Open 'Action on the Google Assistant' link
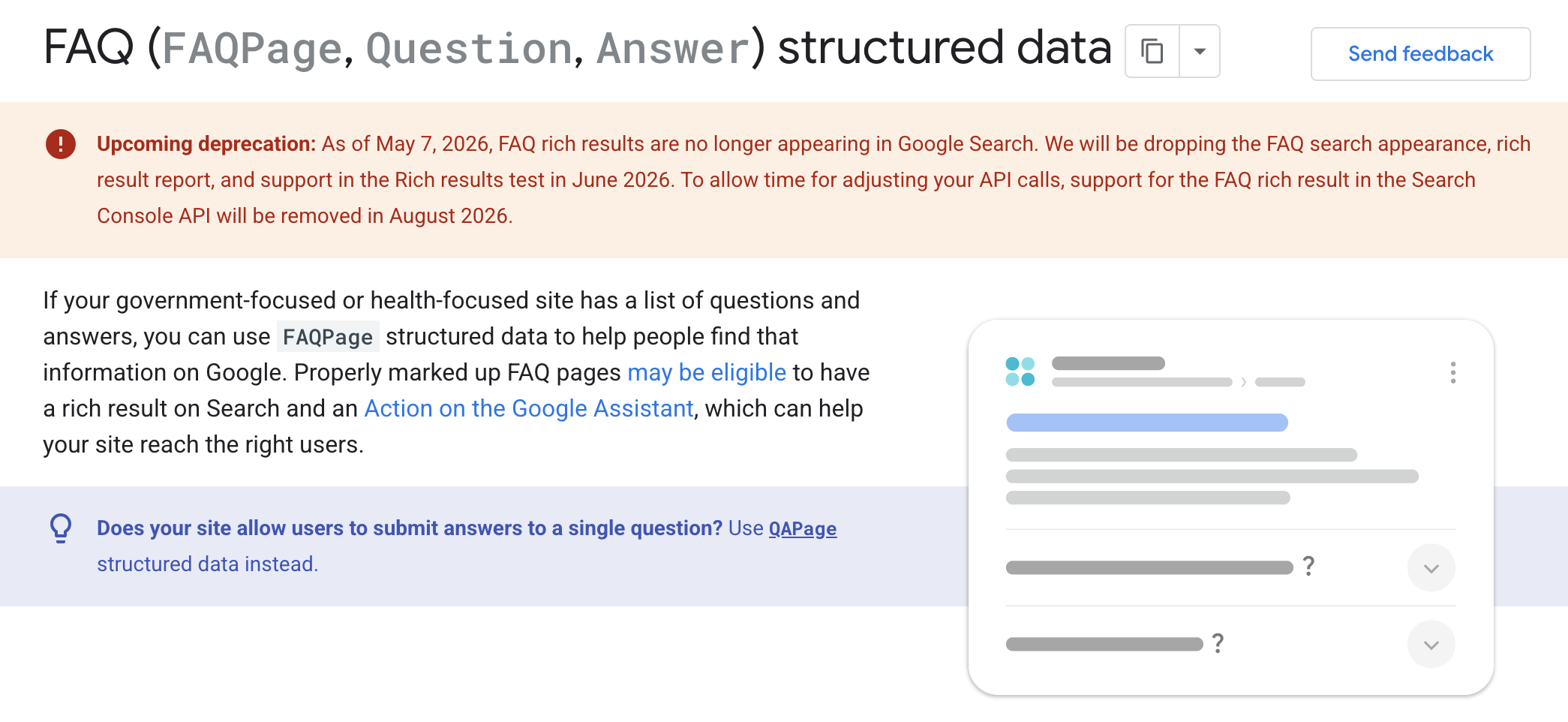Screen dimensions: 1568x722 click(x=529, y=408)
